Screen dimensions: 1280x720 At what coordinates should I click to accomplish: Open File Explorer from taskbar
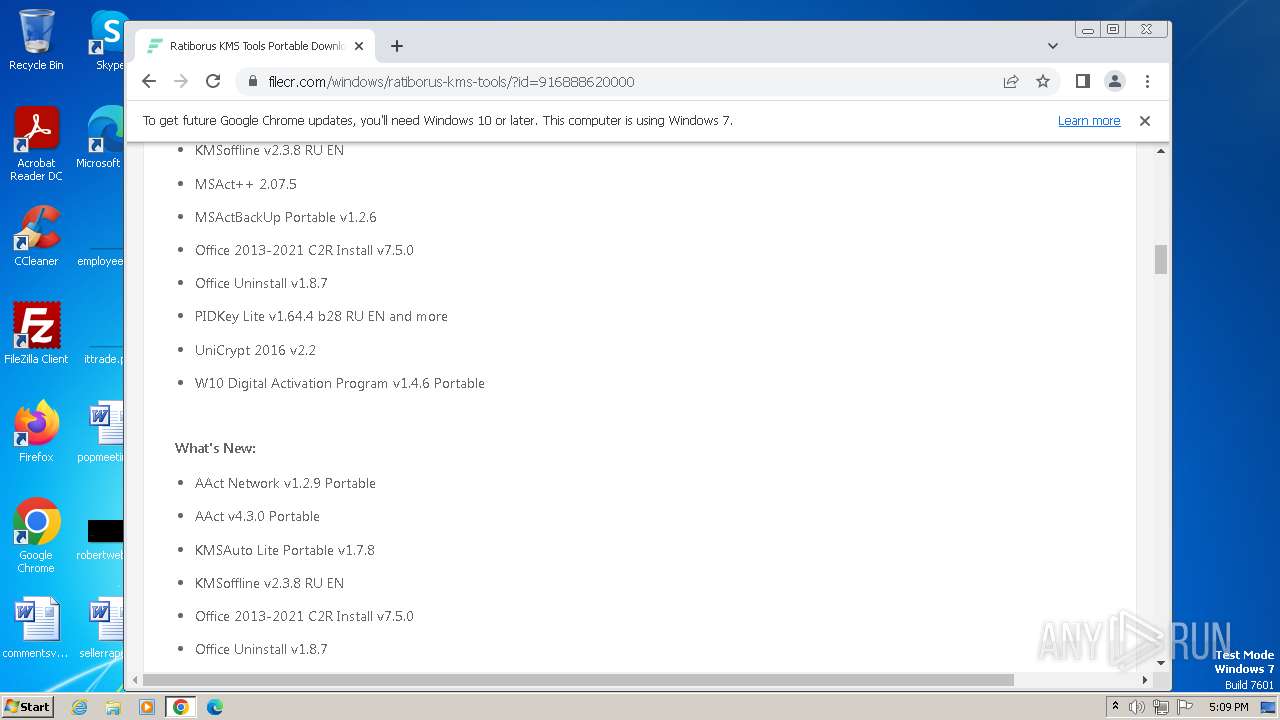113,707
